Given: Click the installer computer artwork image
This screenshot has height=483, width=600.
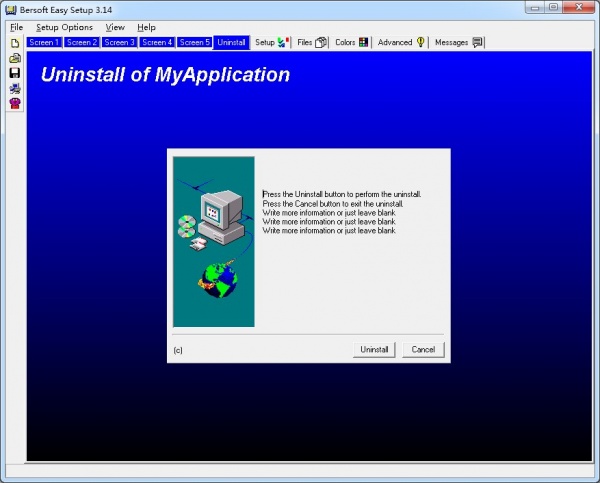Looking at the screenshot, I should coord(214,241).
